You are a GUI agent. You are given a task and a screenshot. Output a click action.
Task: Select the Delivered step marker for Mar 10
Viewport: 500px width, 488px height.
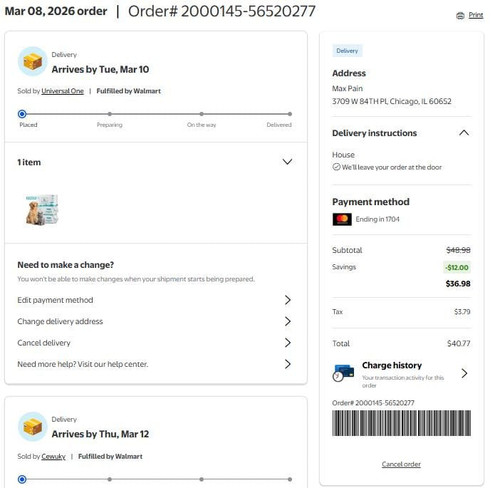[x=290, y=114]
